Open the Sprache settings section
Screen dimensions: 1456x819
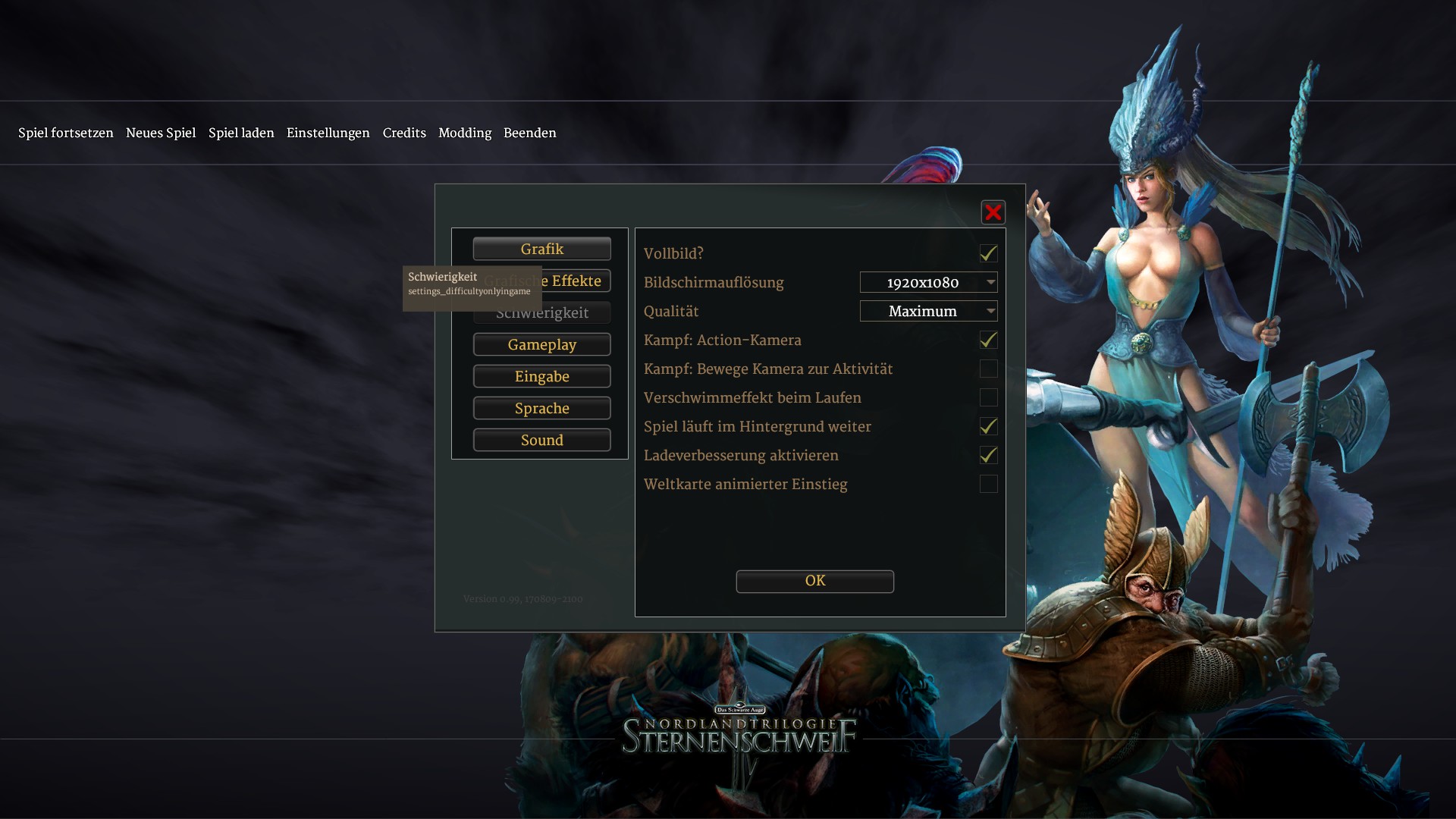point(541,408)
